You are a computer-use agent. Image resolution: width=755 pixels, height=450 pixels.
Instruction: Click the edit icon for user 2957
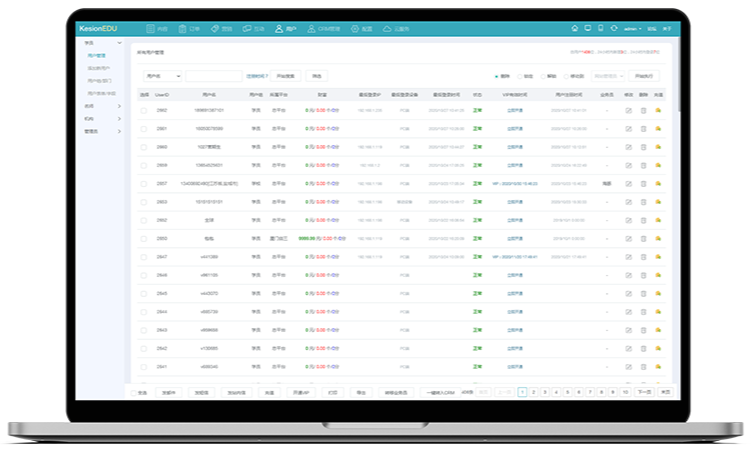628,184
